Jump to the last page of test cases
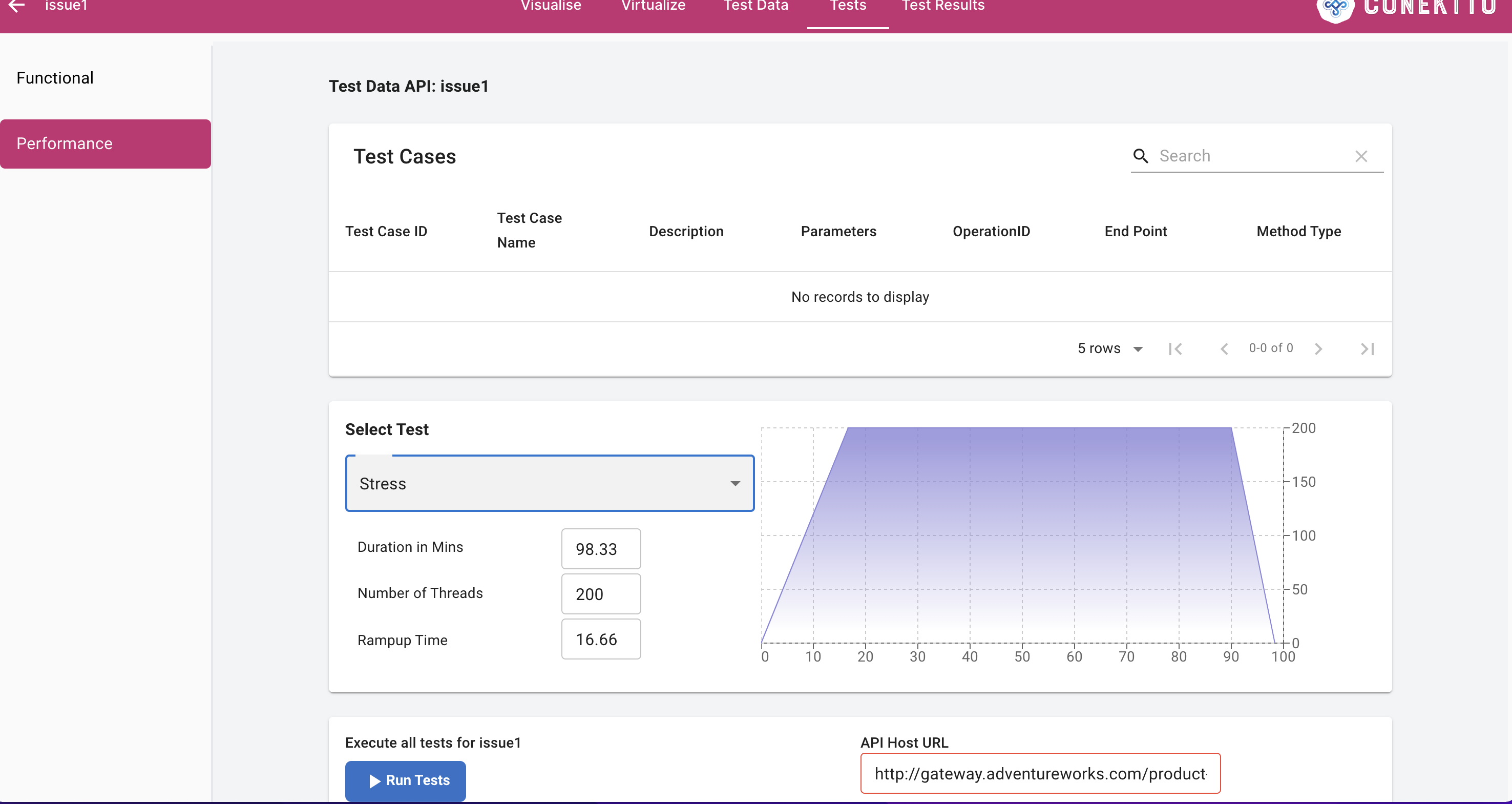The height and width of the screenshot is (804, 1512). click(1368, 349)
